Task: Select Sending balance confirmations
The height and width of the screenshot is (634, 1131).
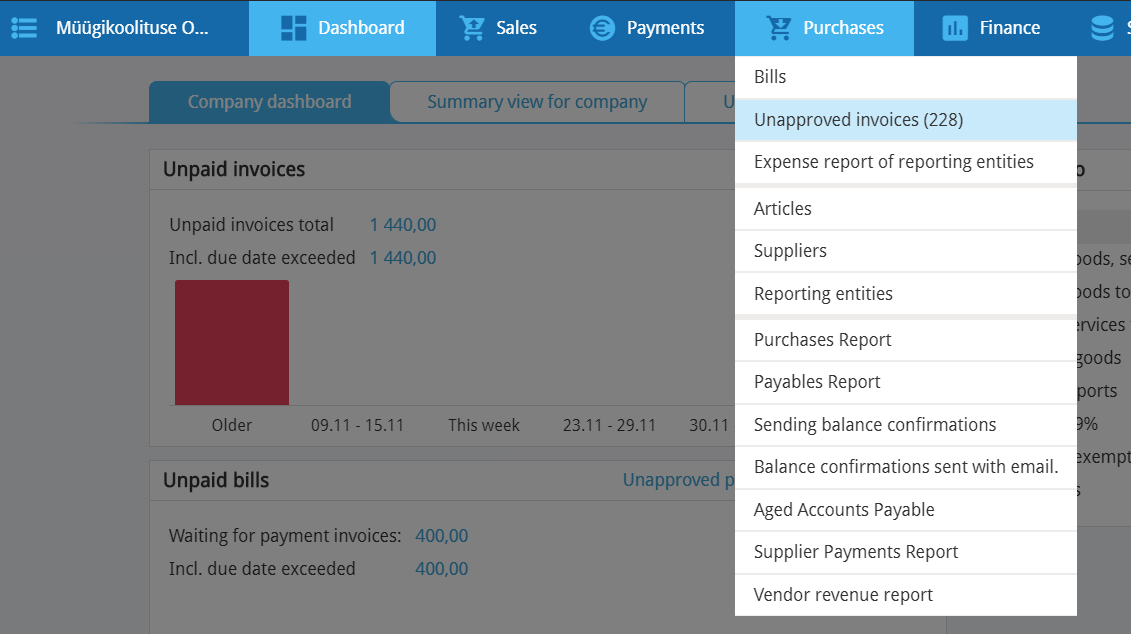Action: click(x=906, y=425)
